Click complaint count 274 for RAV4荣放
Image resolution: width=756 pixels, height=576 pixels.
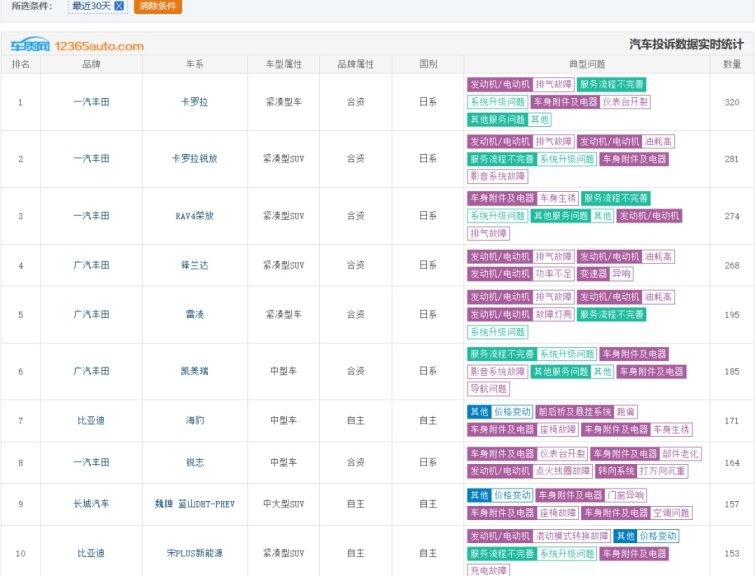[x=732, y=216]
